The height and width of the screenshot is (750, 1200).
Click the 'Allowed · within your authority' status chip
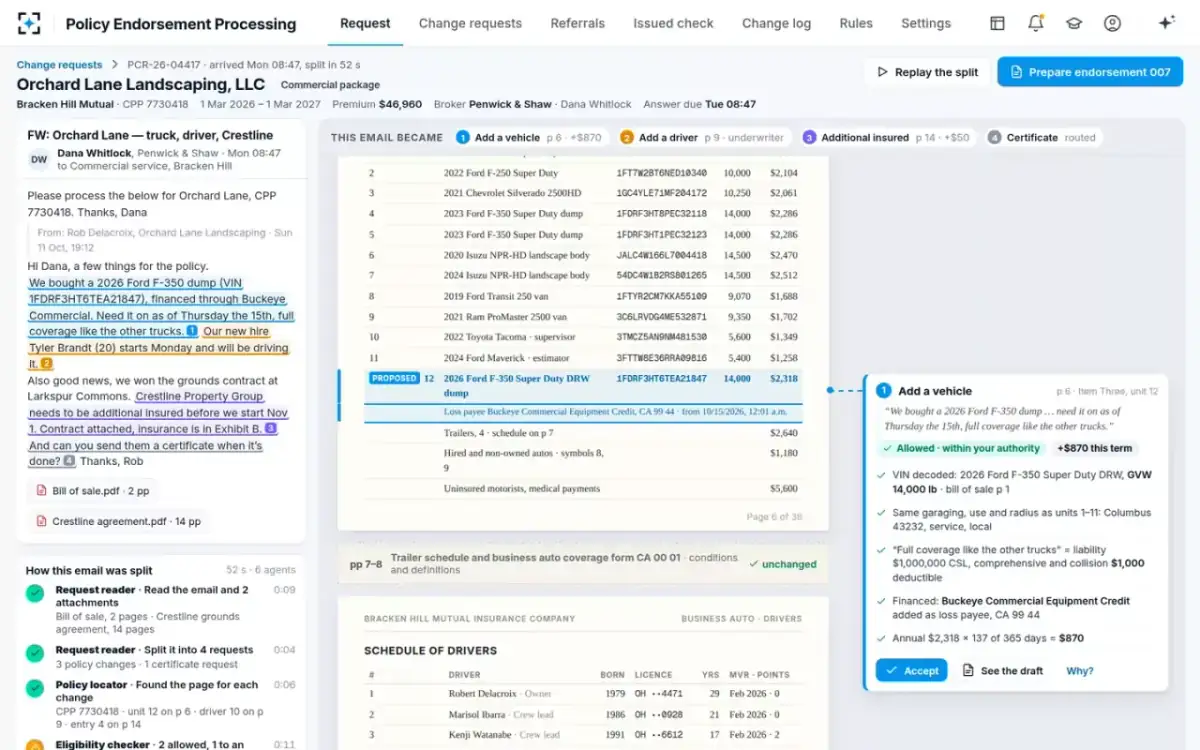pos(961,449)
